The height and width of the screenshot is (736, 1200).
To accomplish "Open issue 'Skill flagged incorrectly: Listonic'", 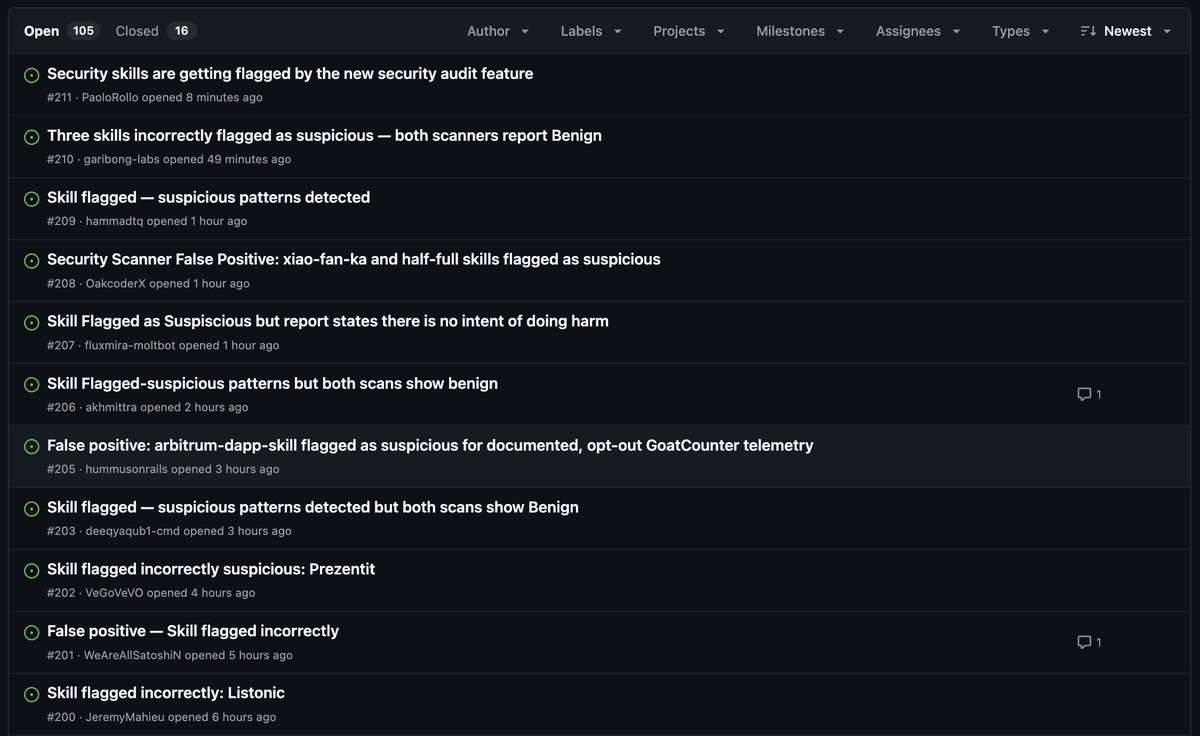I will click(x=166, y=694).
